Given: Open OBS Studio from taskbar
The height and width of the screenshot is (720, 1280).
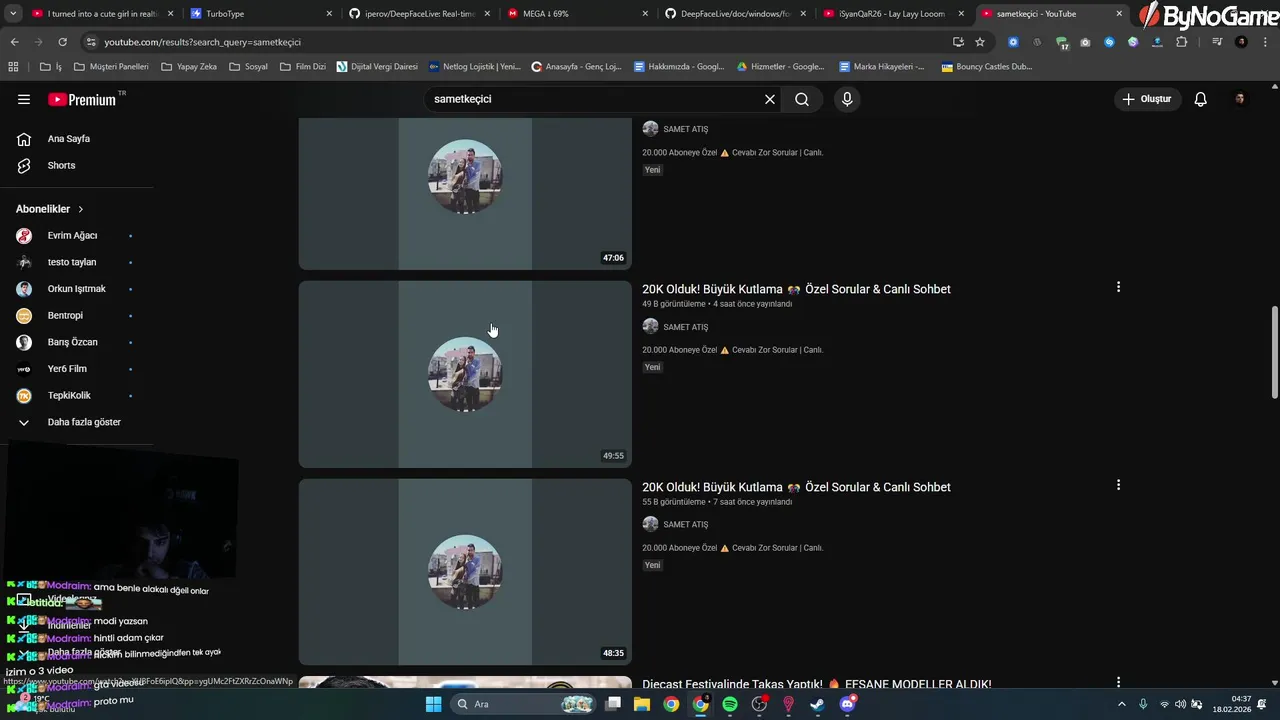Looking at the screenshot, I should pos(760,704).
